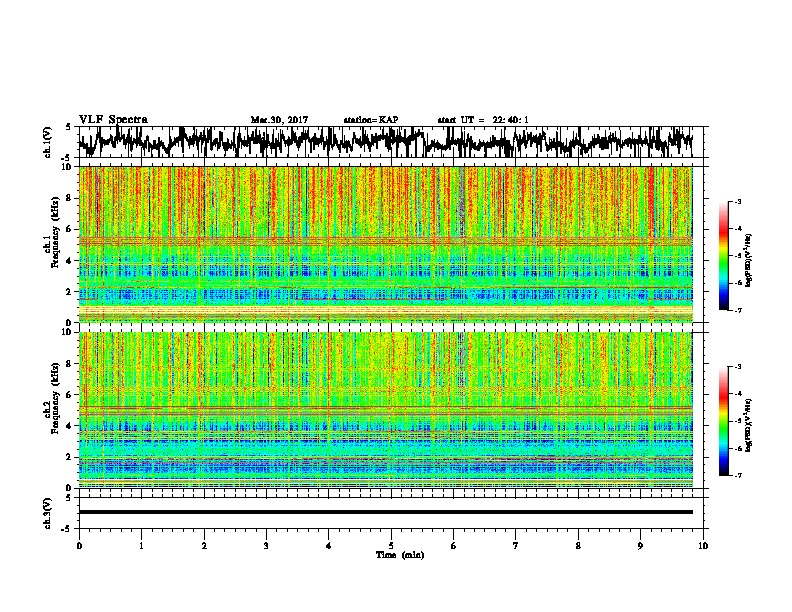792x612 pixels.
Task: Click the ch.1 spectrogram color scale bar
Action: 724,256
